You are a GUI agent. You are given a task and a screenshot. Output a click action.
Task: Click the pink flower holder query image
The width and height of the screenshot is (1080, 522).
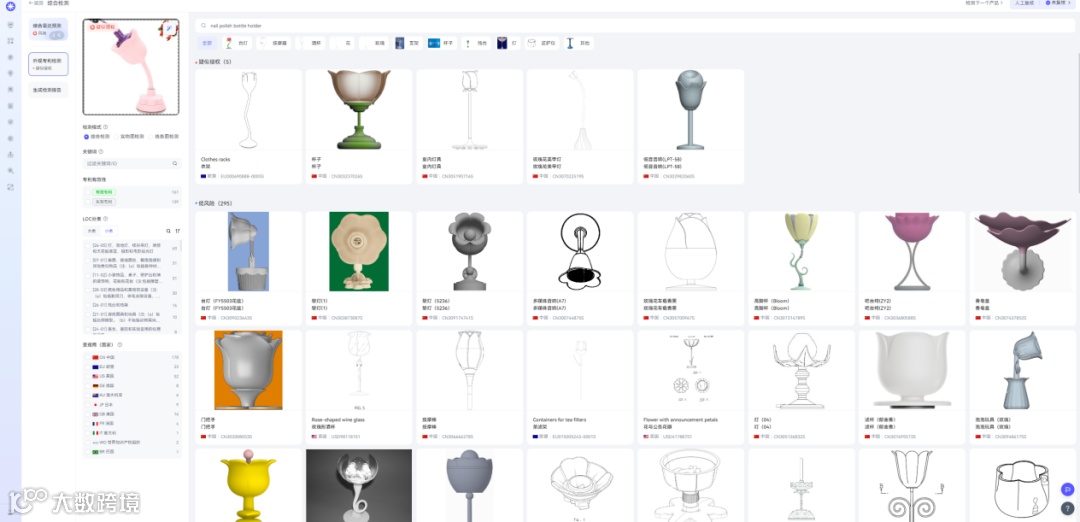pos(131,67)
